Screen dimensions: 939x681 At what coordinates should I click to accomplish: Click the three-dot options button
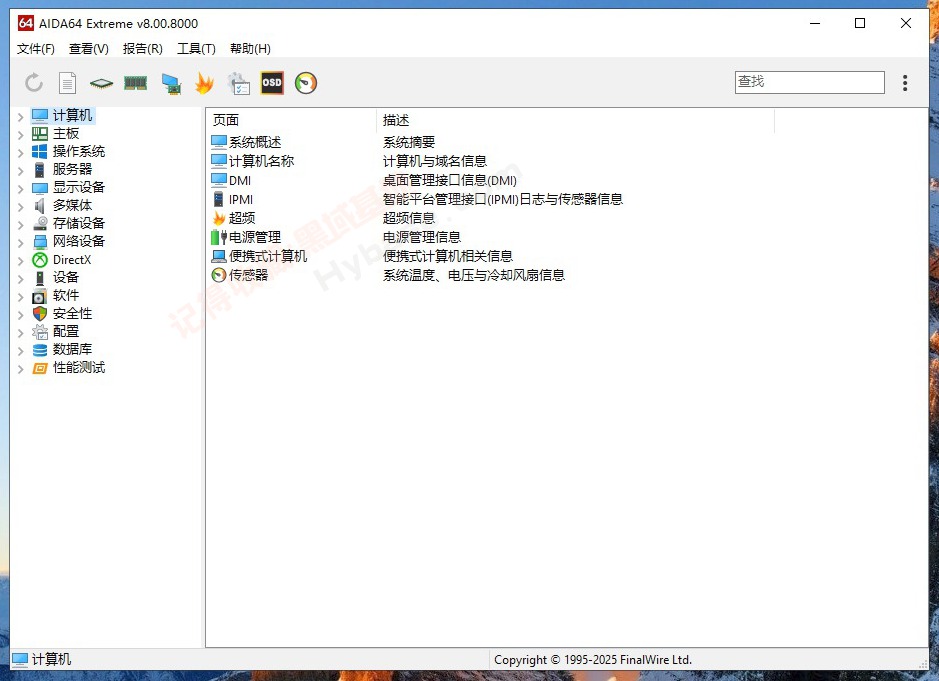coord(905,82)
